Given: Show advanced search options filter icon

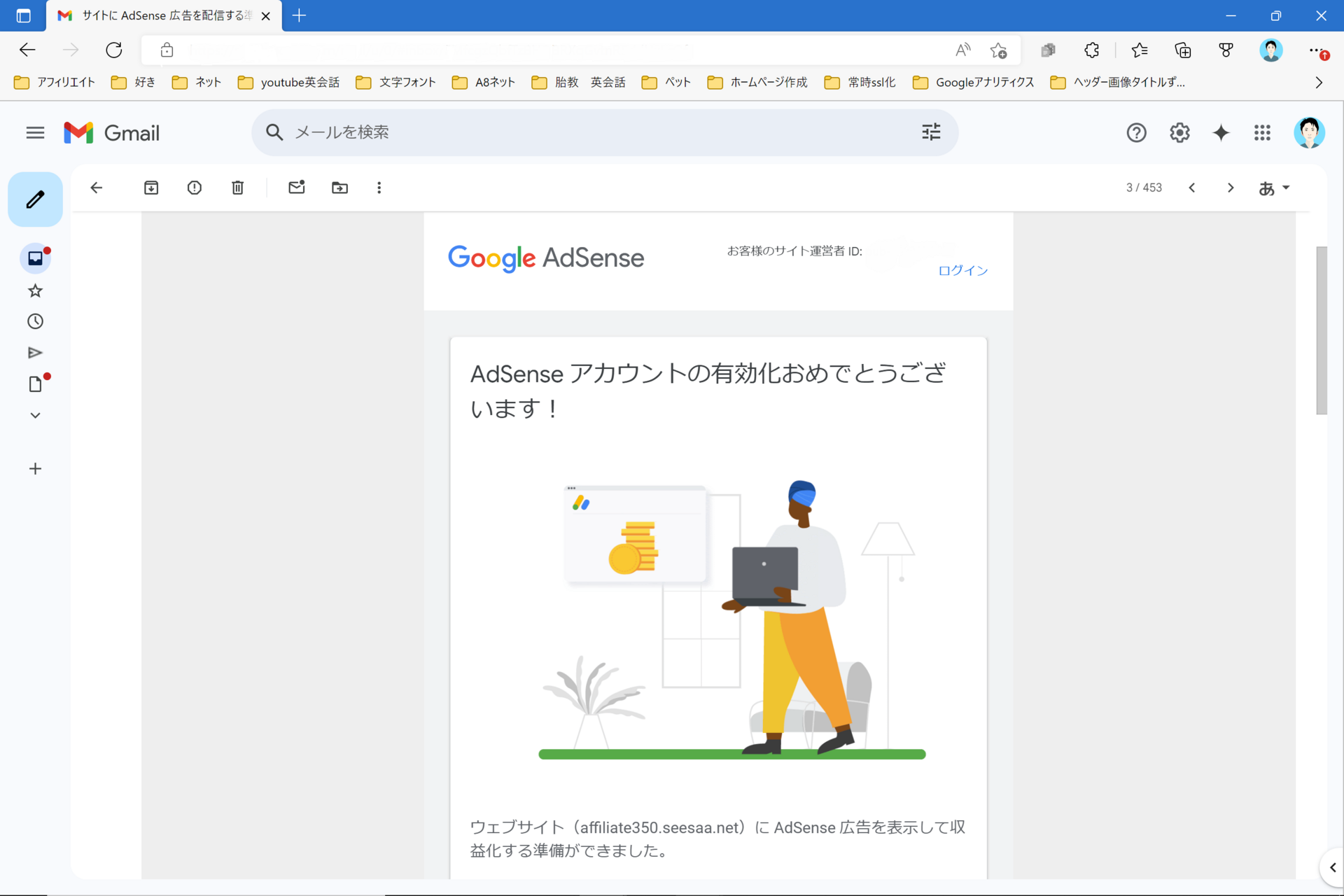Looking at the screenshot, I should pyautogui.click(x=931, y=132).
